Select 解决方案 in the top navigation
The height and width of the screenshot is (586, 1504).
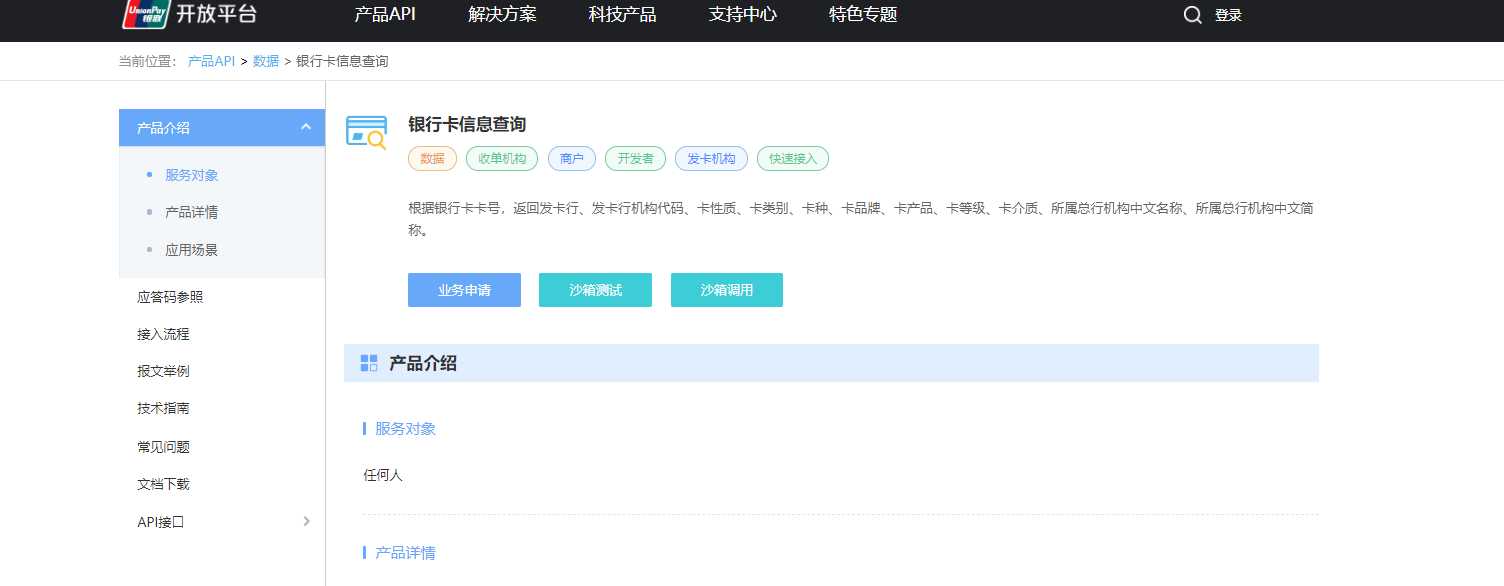pyautogui.click(x=502, y=15)
